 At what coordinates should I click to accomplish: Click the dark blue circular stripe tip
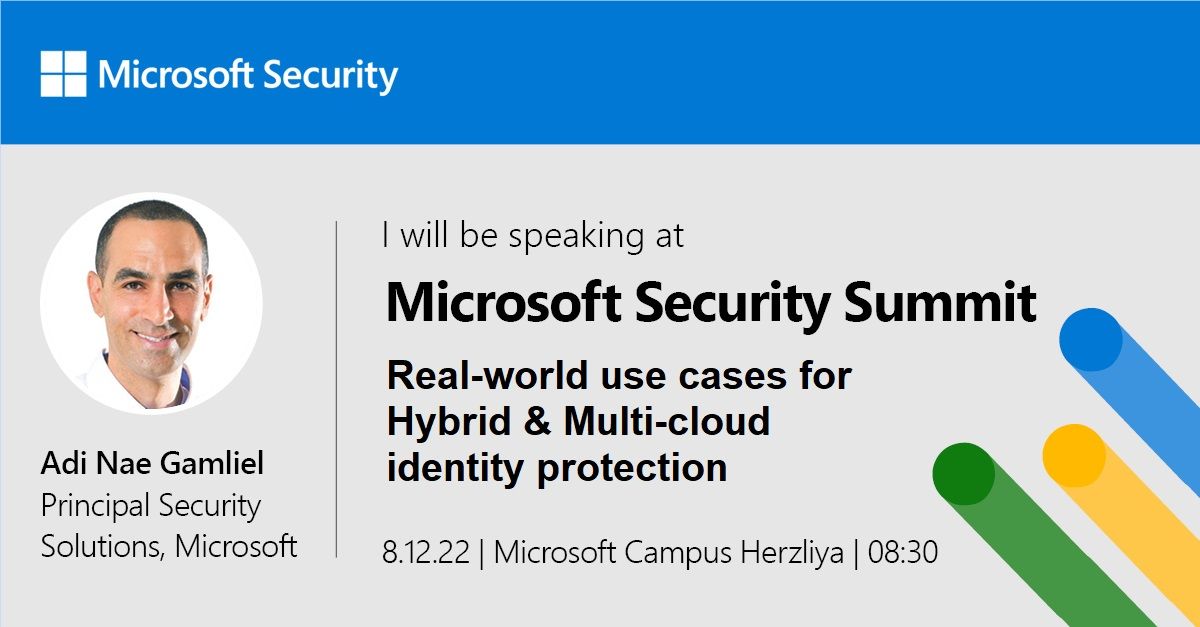point(1090,339)
